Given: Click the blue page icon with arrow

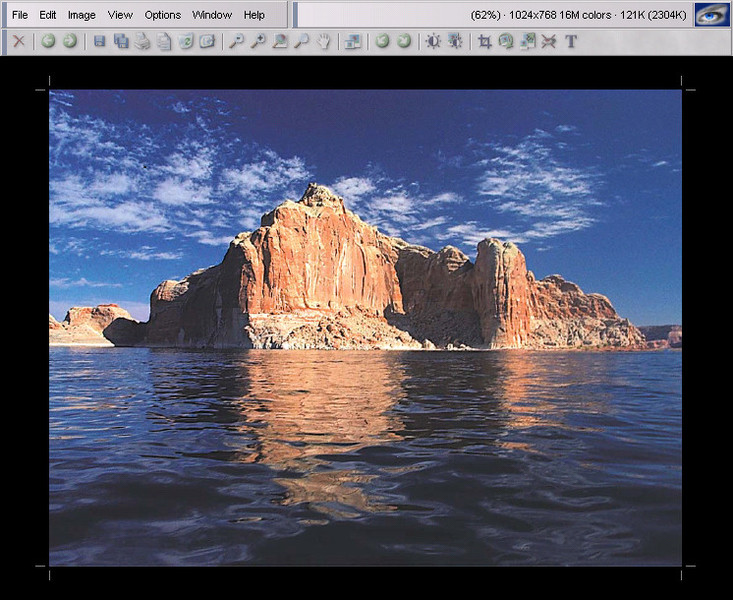Looking at the screenshot, I should coord(207,41).
